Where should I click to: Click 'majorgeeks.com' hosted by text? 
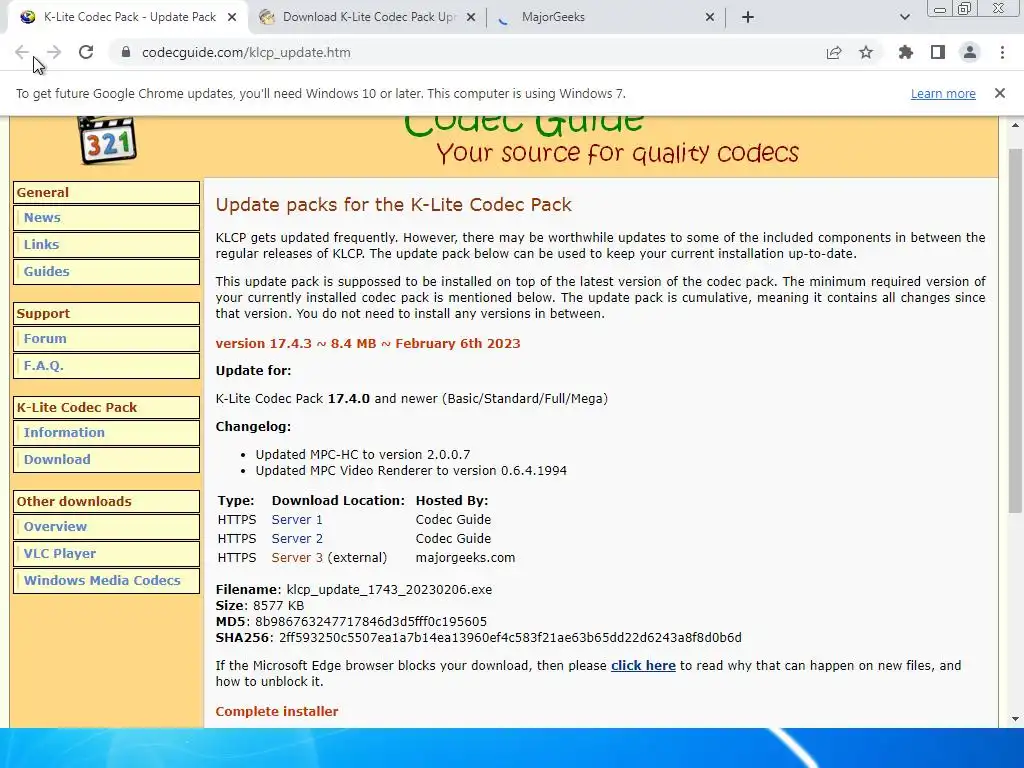(465, 558)
